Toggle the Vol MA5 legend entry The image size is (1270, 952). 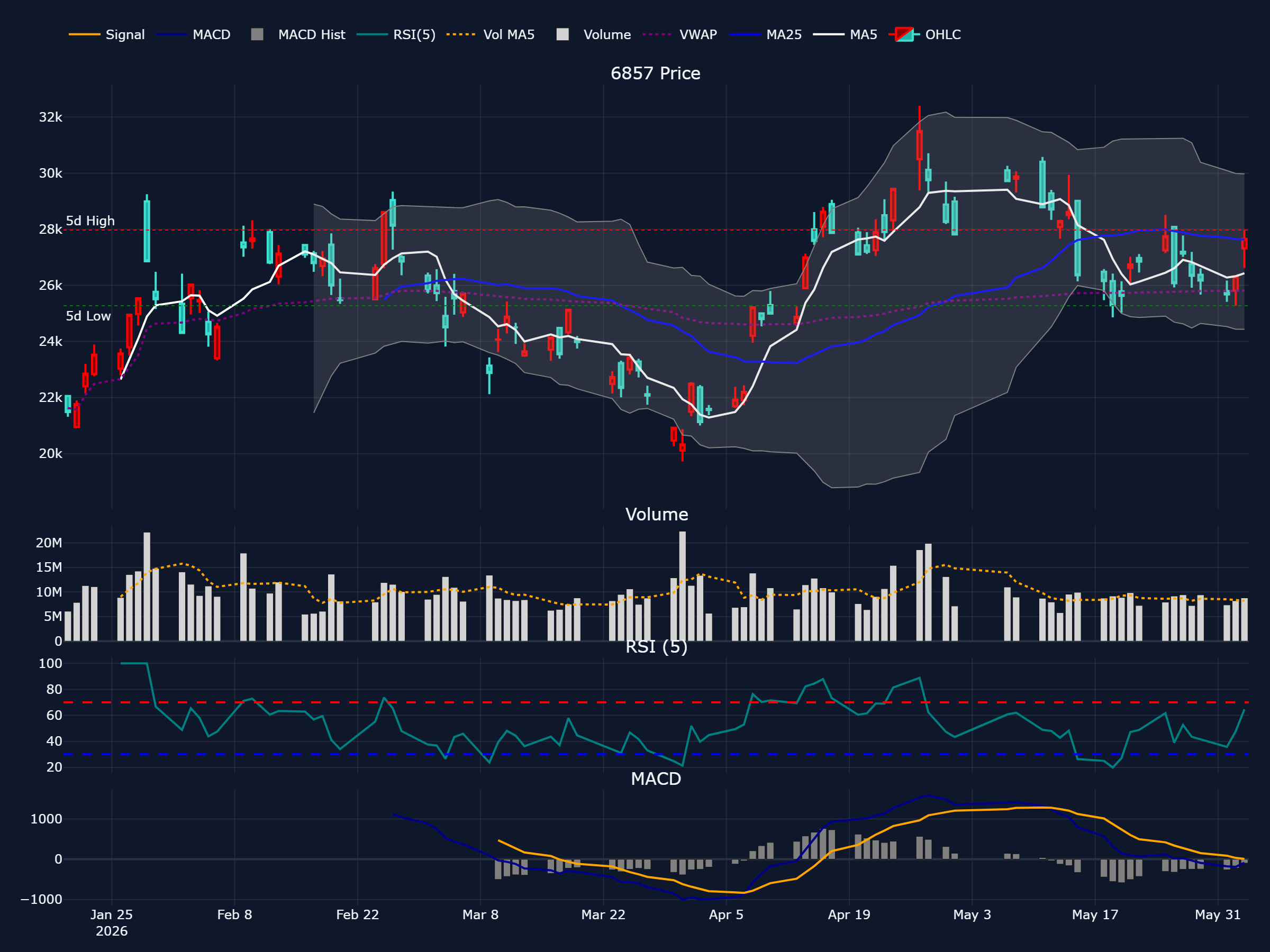tap(491, 34)
